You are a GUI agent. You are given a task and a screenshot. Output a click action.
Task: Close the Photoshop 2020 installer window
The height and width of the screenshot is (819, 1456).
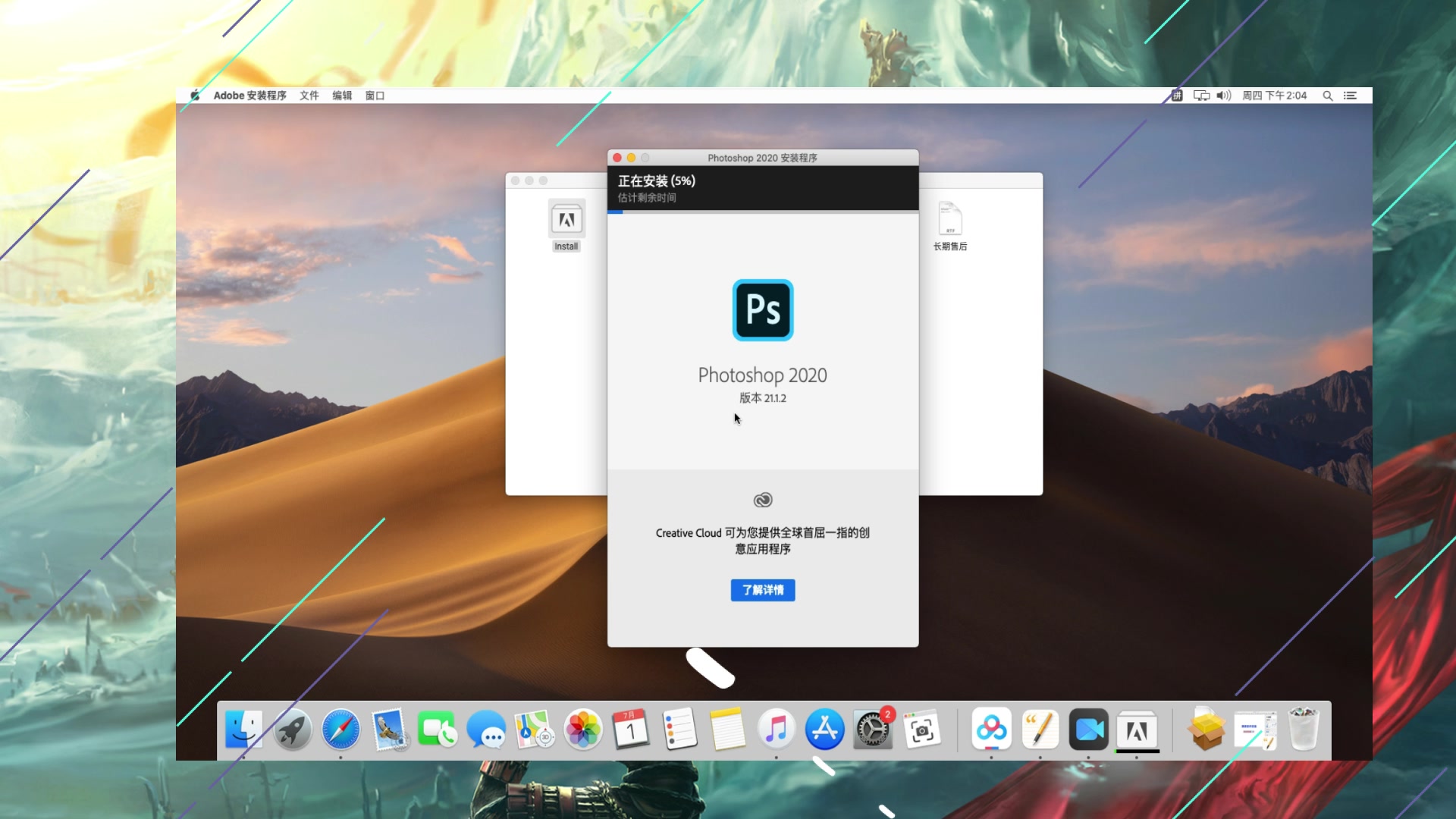617,158
